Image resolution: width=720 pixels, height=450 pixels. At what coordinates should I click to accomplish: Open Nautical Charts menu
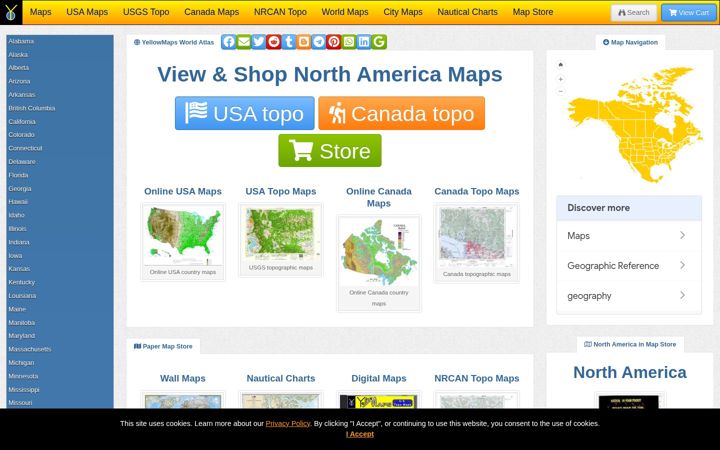(467, 12)
